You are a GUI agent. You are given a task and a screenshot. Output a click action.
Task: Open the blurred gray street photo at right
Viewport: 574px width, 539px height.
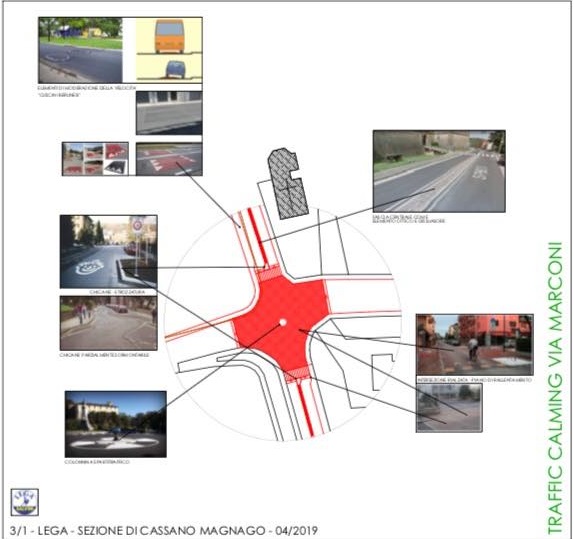point(449,408)
